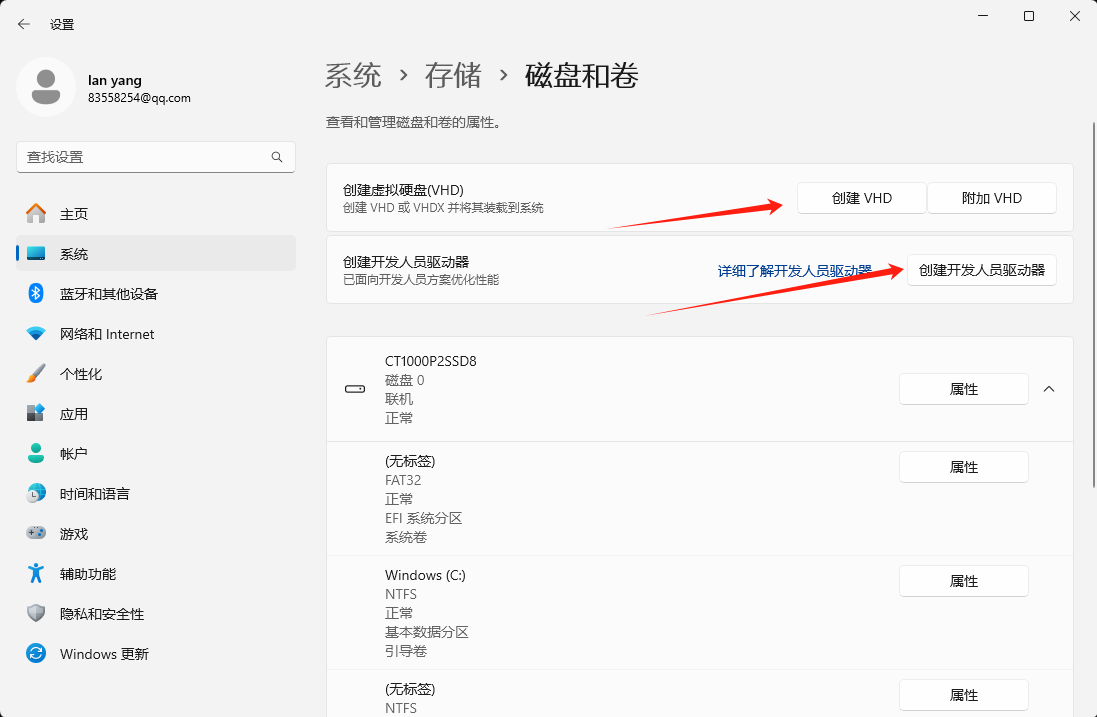Click the user profile avatar

(x=46, y=87)
